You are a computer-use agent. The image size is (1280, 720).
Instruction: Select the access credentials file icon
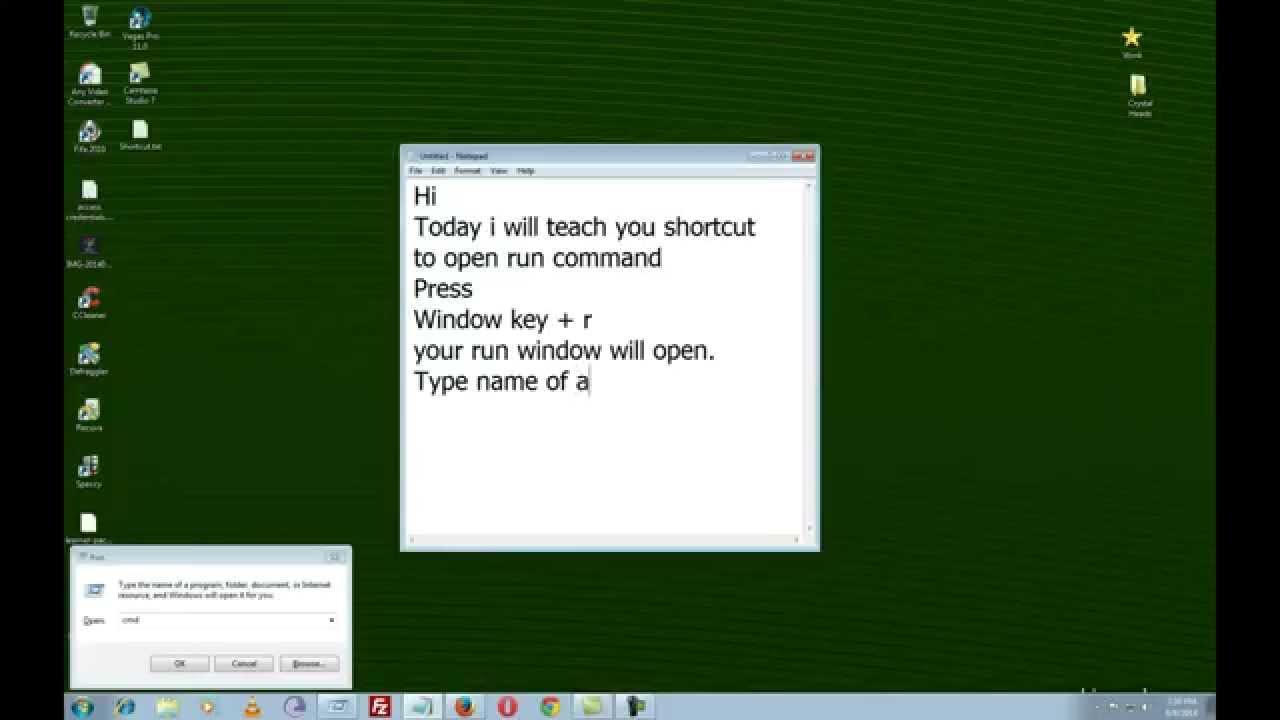[x=89, y=199]
